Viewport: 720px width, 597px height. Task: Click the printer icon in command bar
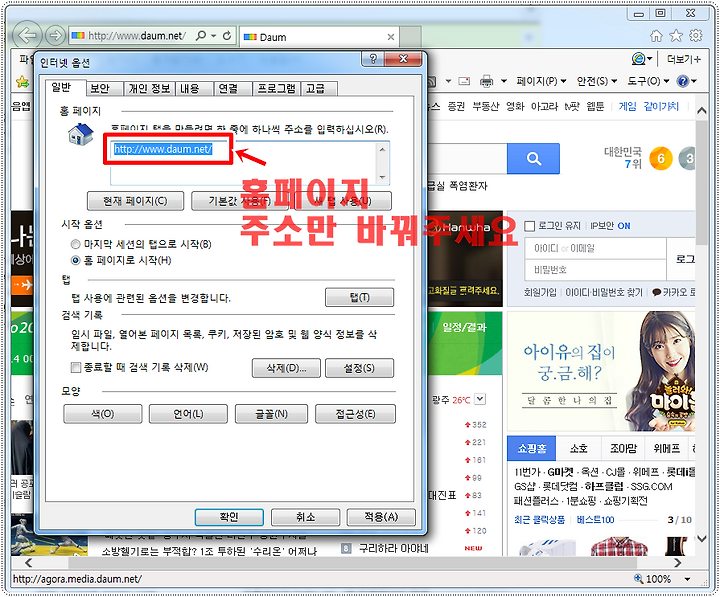pyautogui.click(x=486, y=81)
